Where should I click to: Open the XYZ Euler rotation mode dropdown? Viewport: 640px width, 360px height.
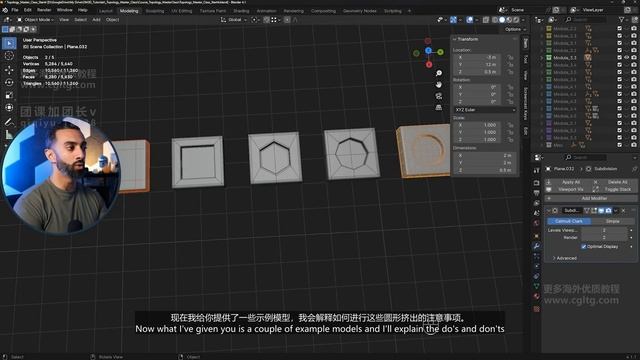[485, 110]
